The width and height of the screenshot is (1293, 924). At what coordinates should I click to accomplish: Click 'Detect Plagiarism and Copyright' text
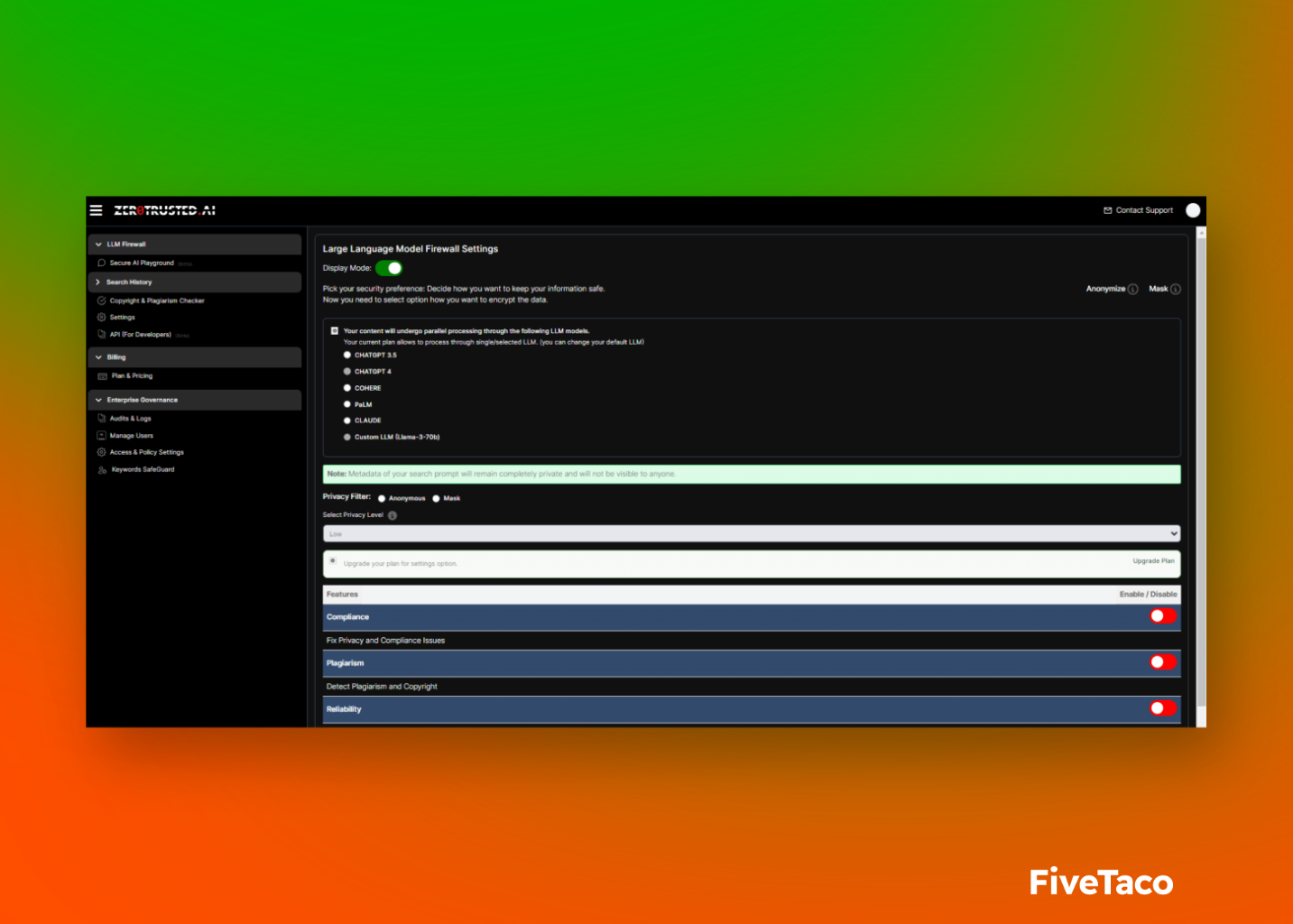coord(382,687)
